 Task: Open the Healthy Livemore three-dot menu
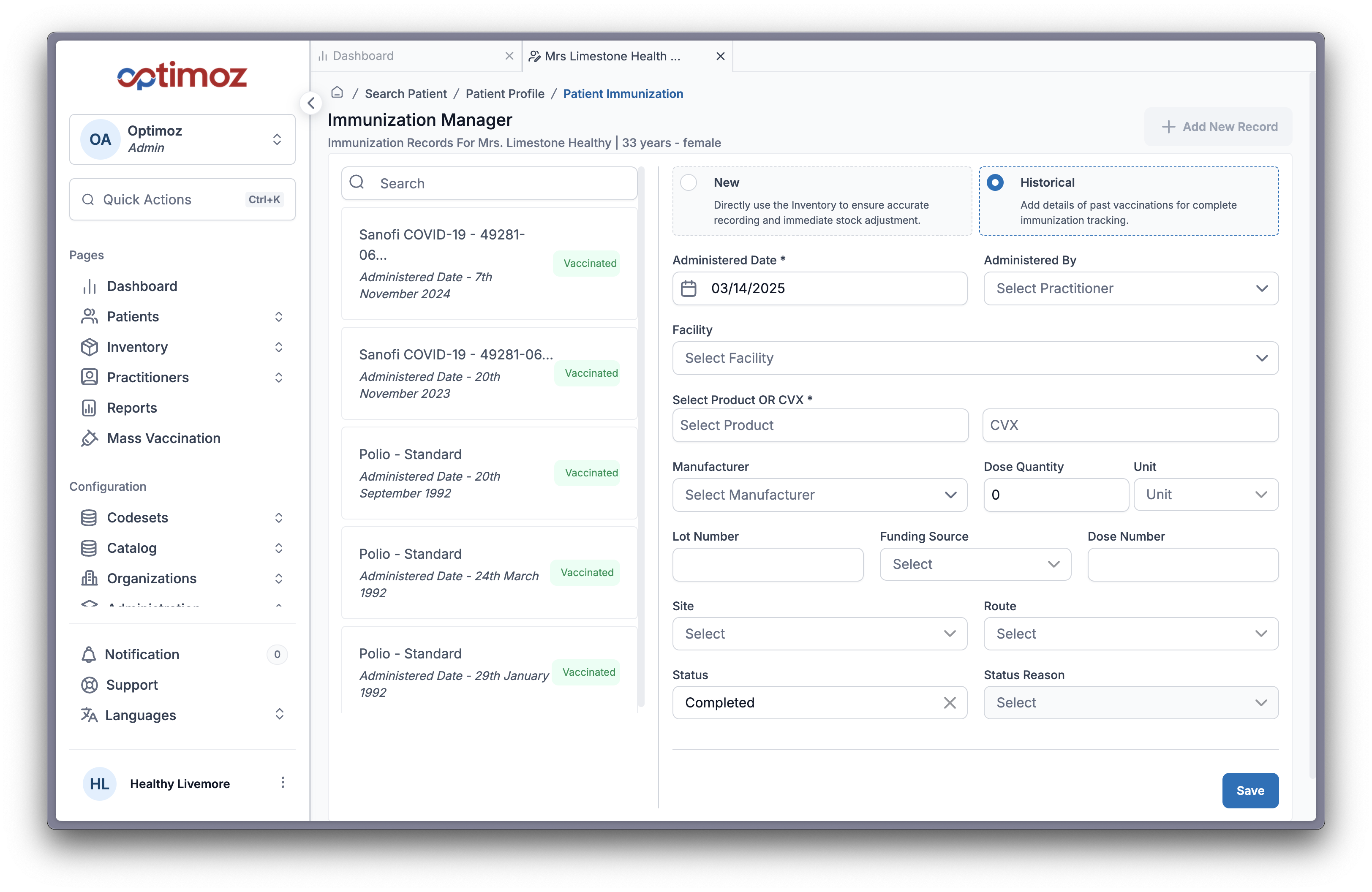coord(283,783)
